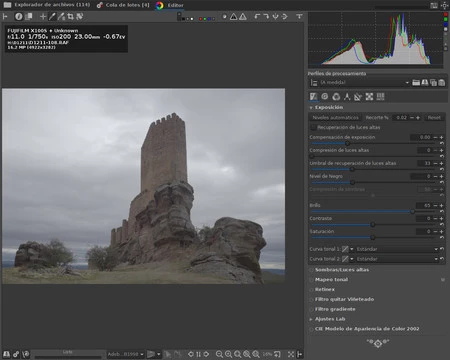450x360 pixels.
Task: Enable the Retinex tool
Action: tap(311, 289)
